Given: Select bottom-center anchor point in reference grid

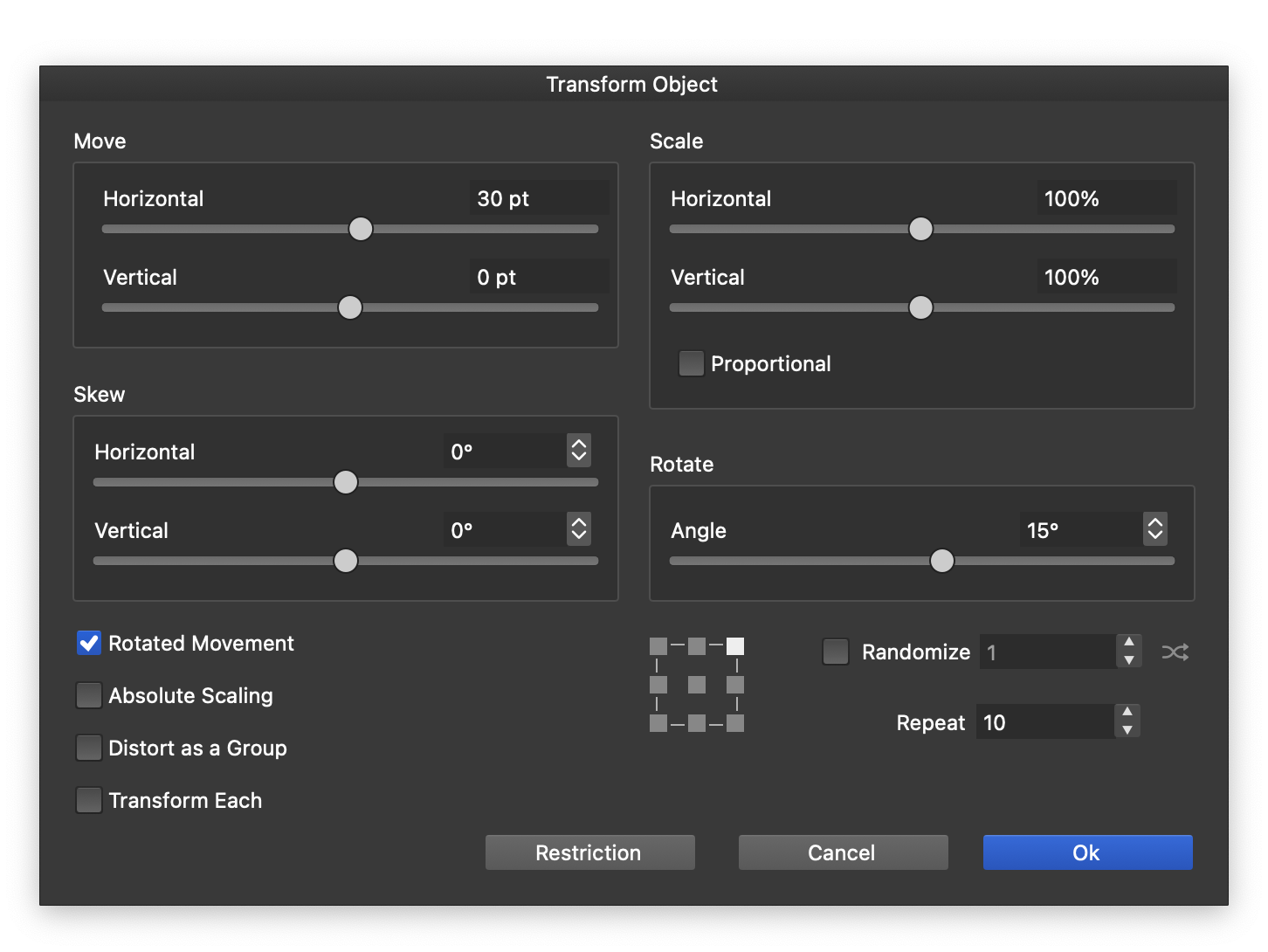Looking at the screenshot, I should click(x=697, y=723).
